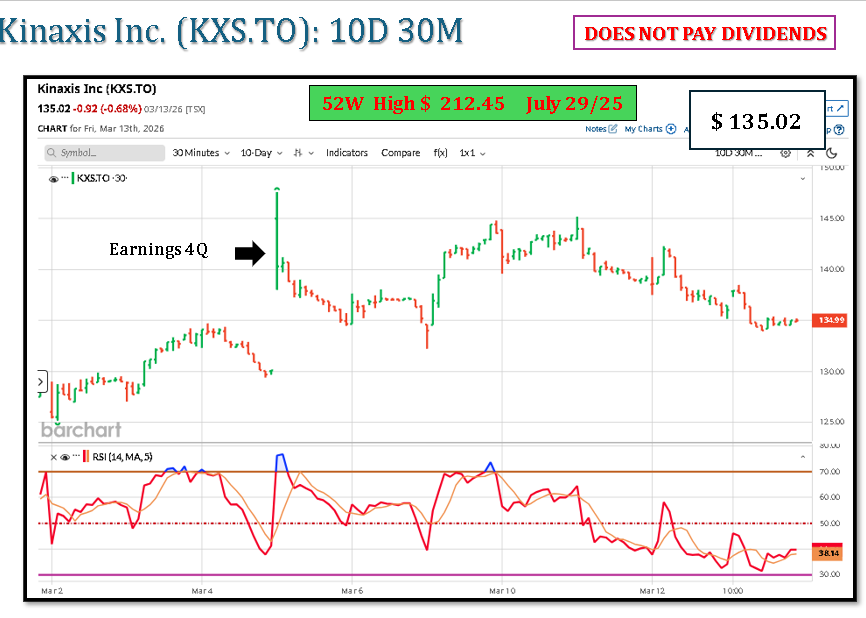Open the Indicators menu
This screenshot has width=866, height=618.
[x=347, y=153]
